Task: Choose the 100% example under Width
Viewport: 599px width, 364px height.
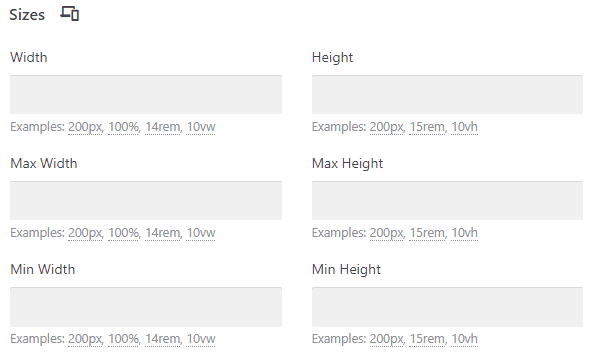Action: click(x=124, y=127)
